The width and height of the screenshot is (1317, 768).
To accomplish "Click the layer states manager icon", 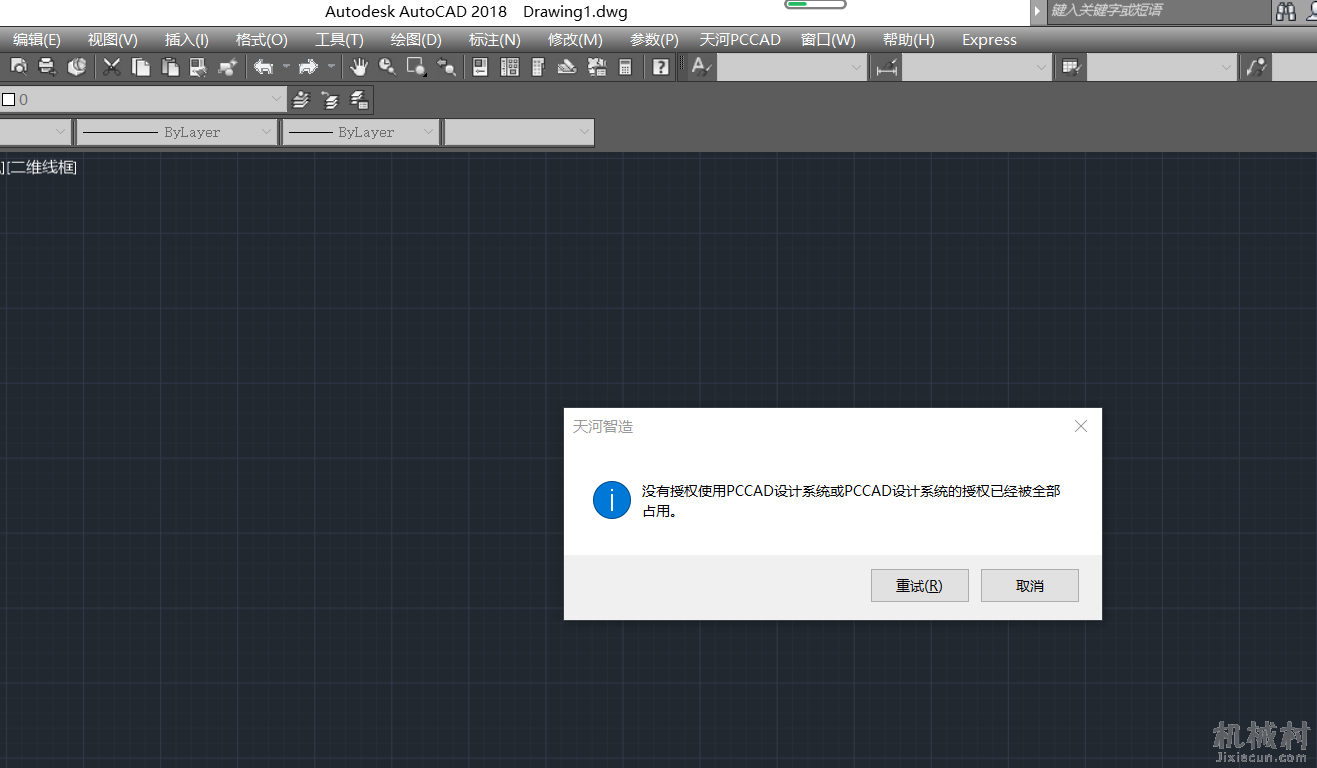I will [360, 100].
